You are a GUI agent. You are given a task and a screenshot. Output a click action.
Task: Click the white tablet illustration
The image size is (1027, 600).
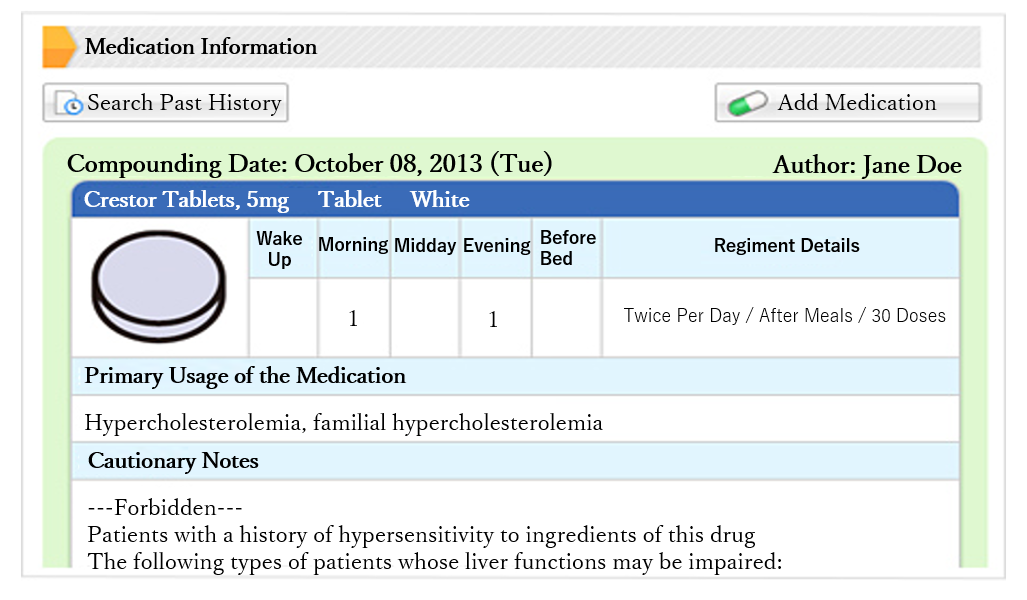pos(159,286)
